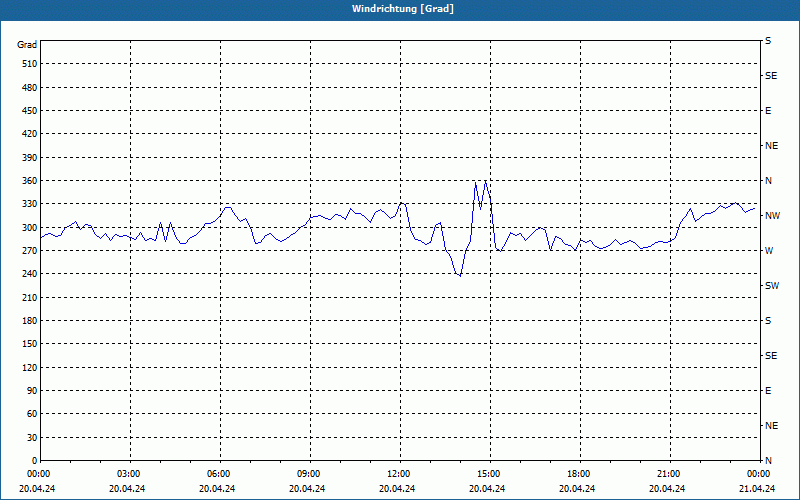Viewport: 800px width, 500px height.
Task: Click the SE compass label level with 480
Action: pos(771,76)
